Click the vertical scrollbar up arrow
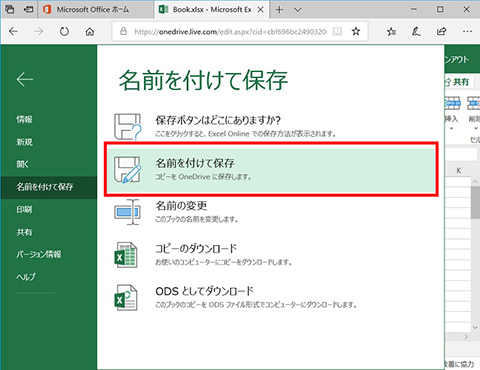 475,181
